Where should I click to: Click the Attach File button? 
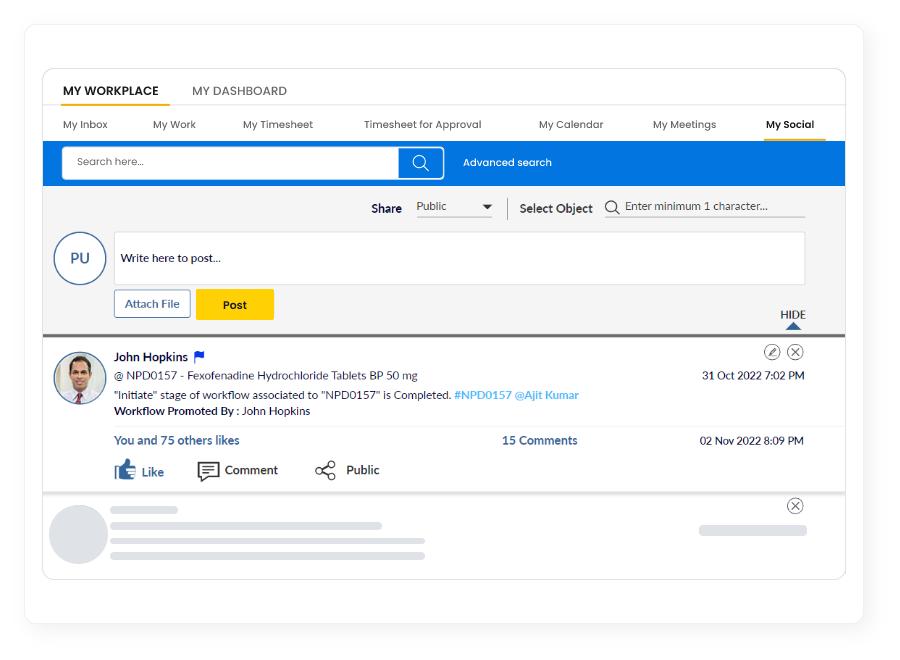(152, 304)
